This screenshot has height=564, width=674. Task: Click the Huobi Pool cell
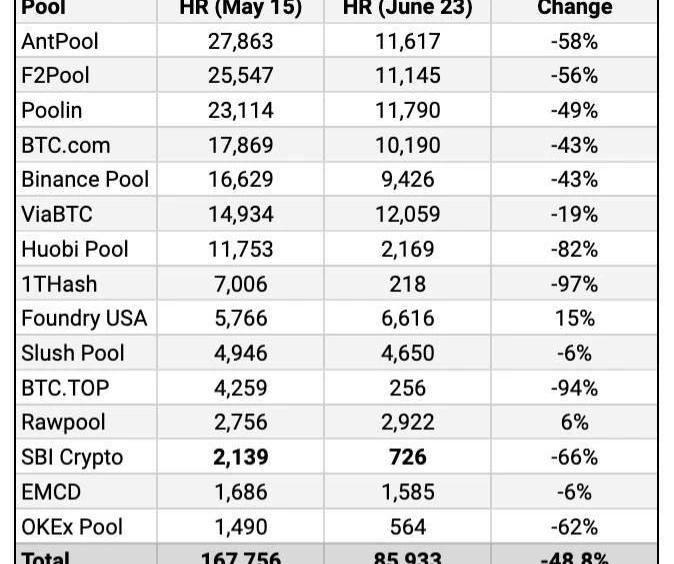[x=75, y=249]
